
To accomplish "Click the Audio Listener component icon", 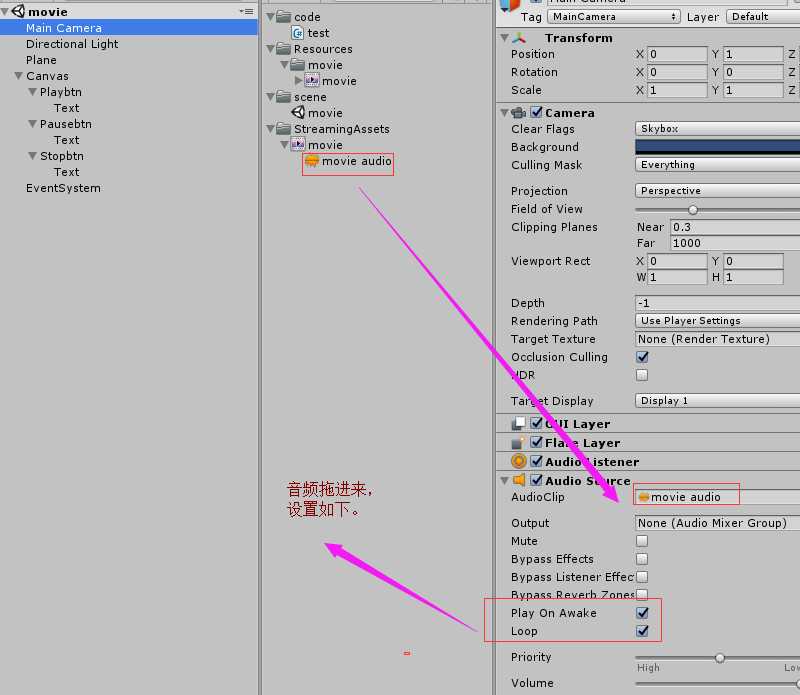I will pos(519,461).
